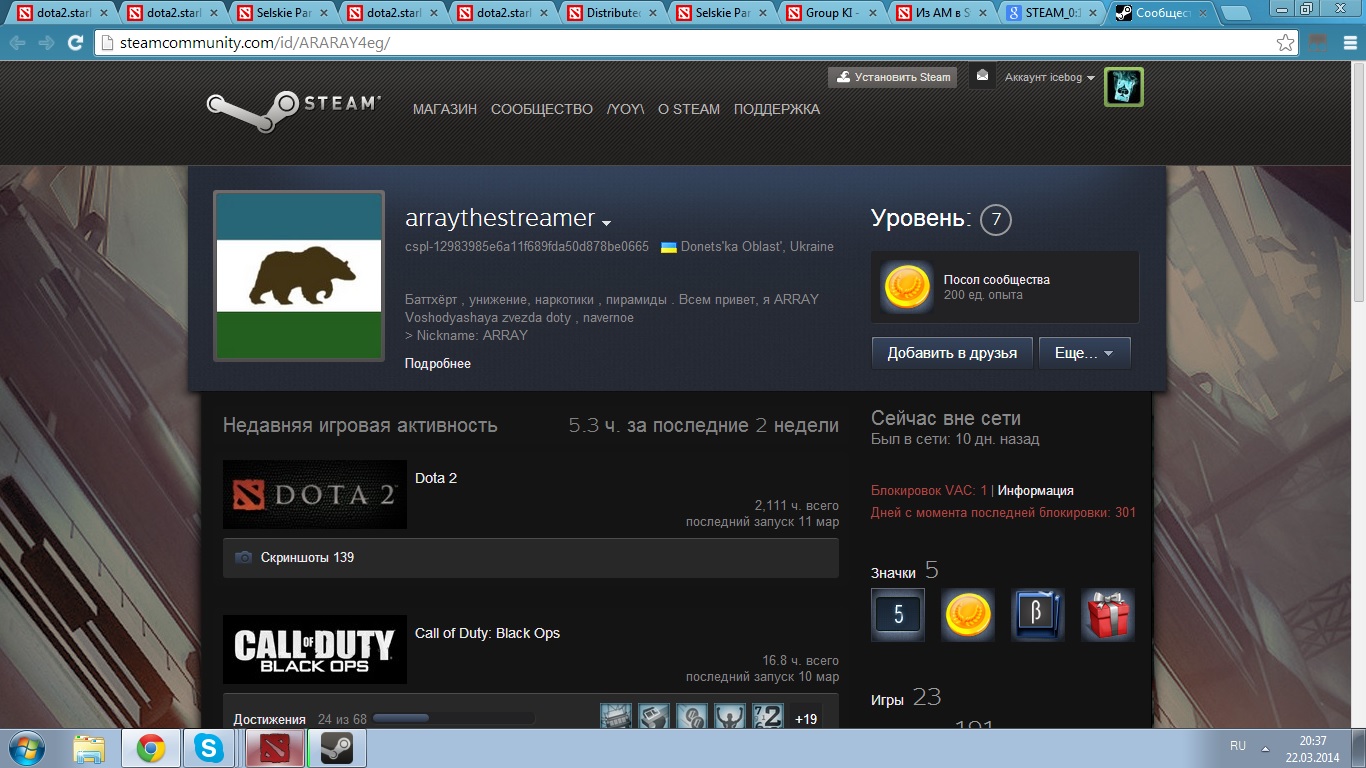The height and width of the screenshot is (768, 1366).
Task: Click the screenshots camera icon
Action: [x=243, y=558]
